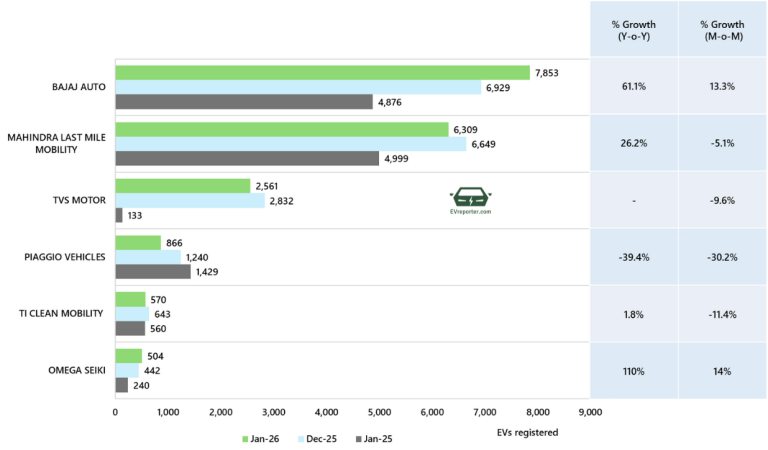Screen dimensions: 768x450
Task: Click Bajaj Auto's light blue bar labeled 6,929
Action: (298, 87)
